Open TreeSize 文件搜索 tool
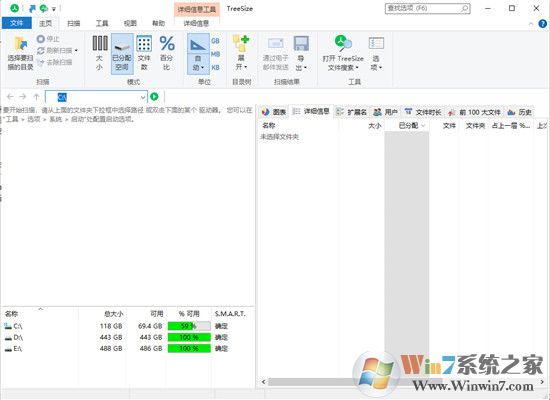The height and width of the screenshot is (400, 550). [x=343, y=53]
